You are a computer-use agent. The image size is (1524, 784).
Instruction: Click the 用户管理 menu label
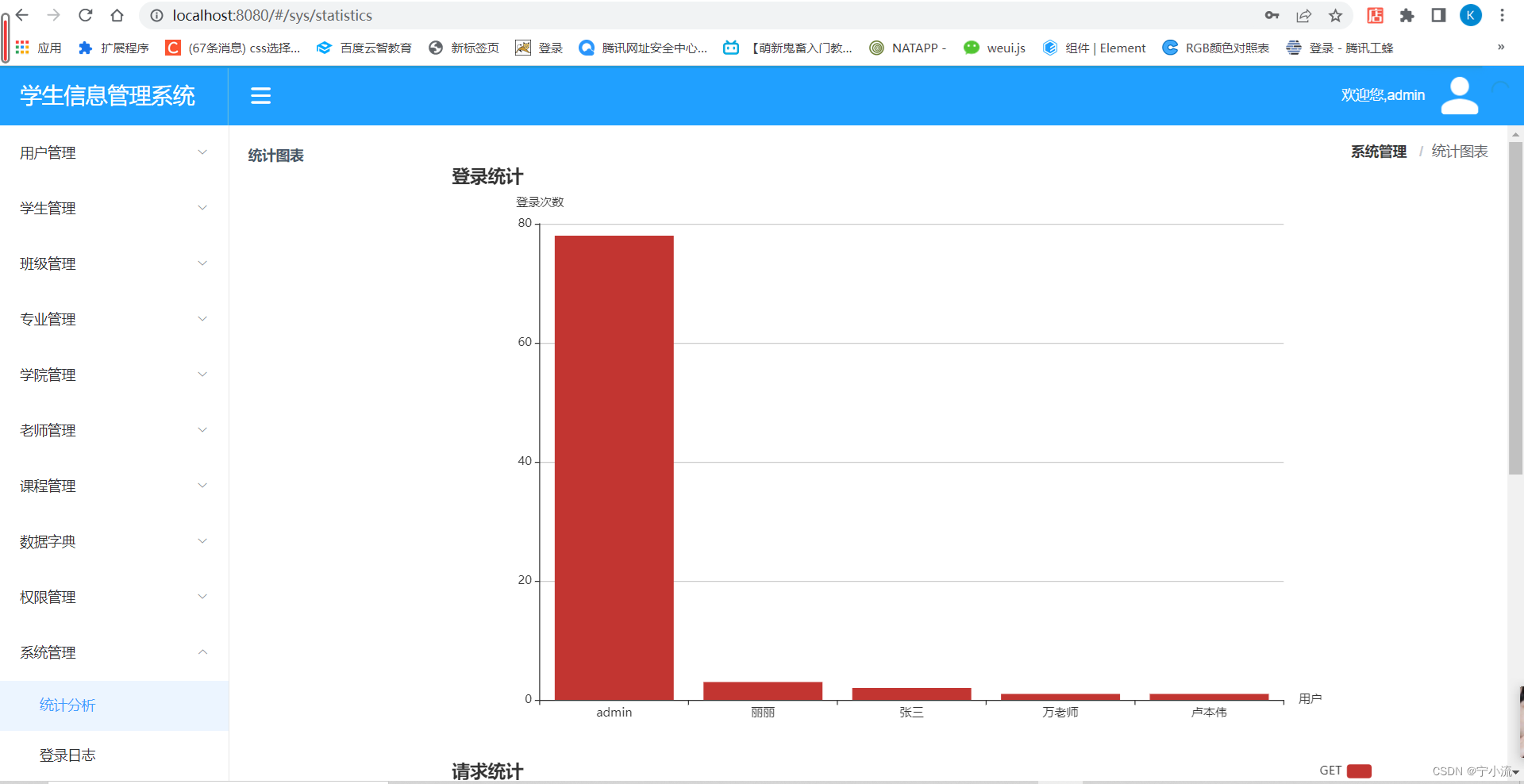click(48, 153)
